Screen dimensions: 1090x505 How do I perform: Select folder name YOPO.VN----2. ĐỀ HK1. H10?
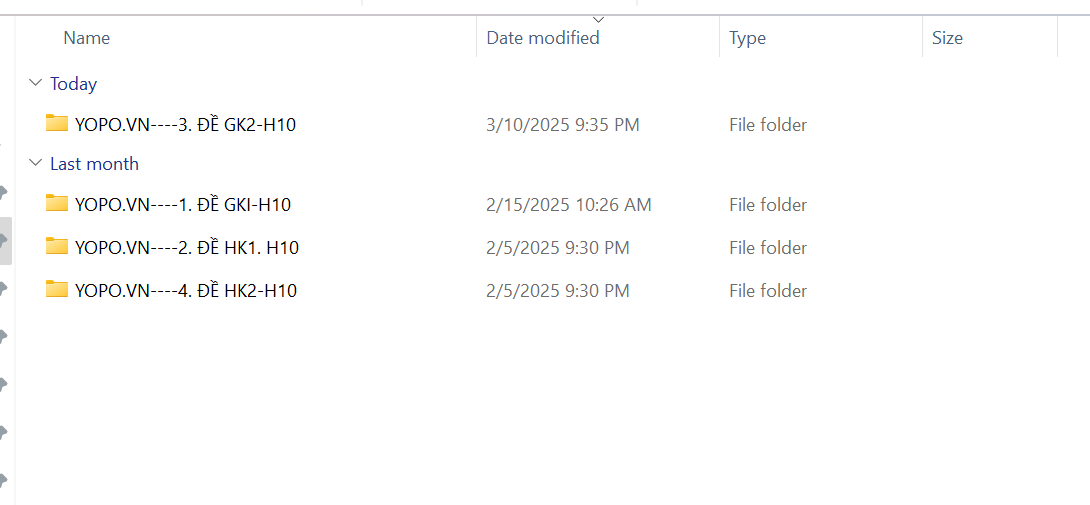point(187,248)
